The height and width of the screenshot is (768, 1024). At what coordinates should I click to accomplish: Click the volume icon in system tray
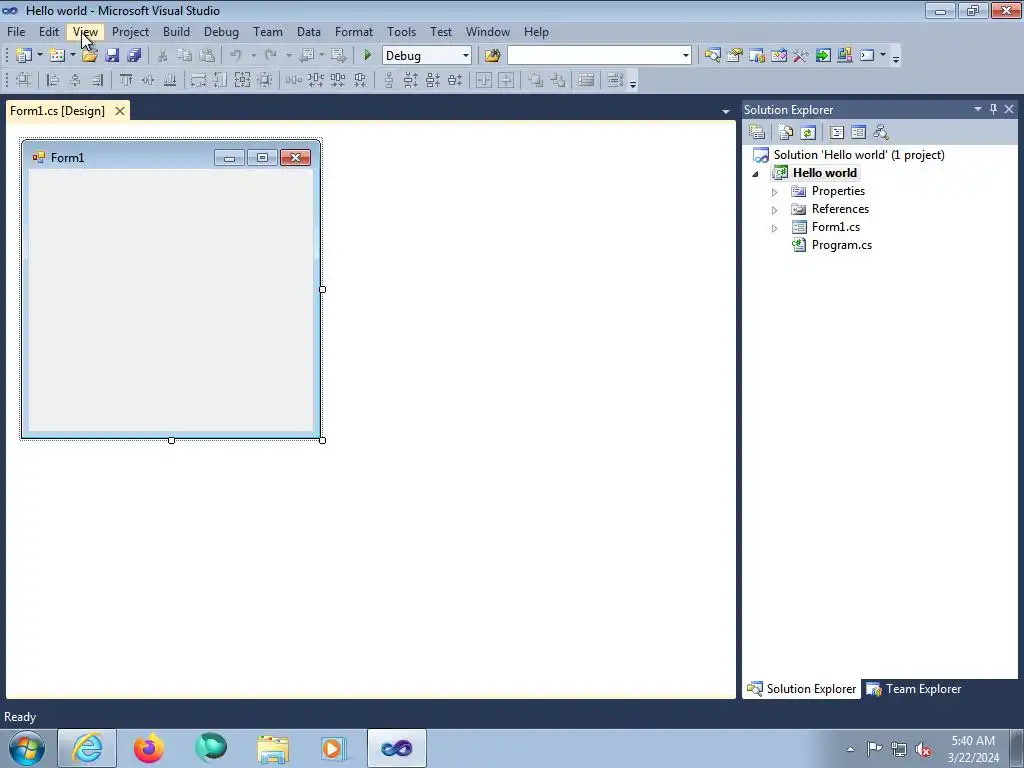point(923,749)
